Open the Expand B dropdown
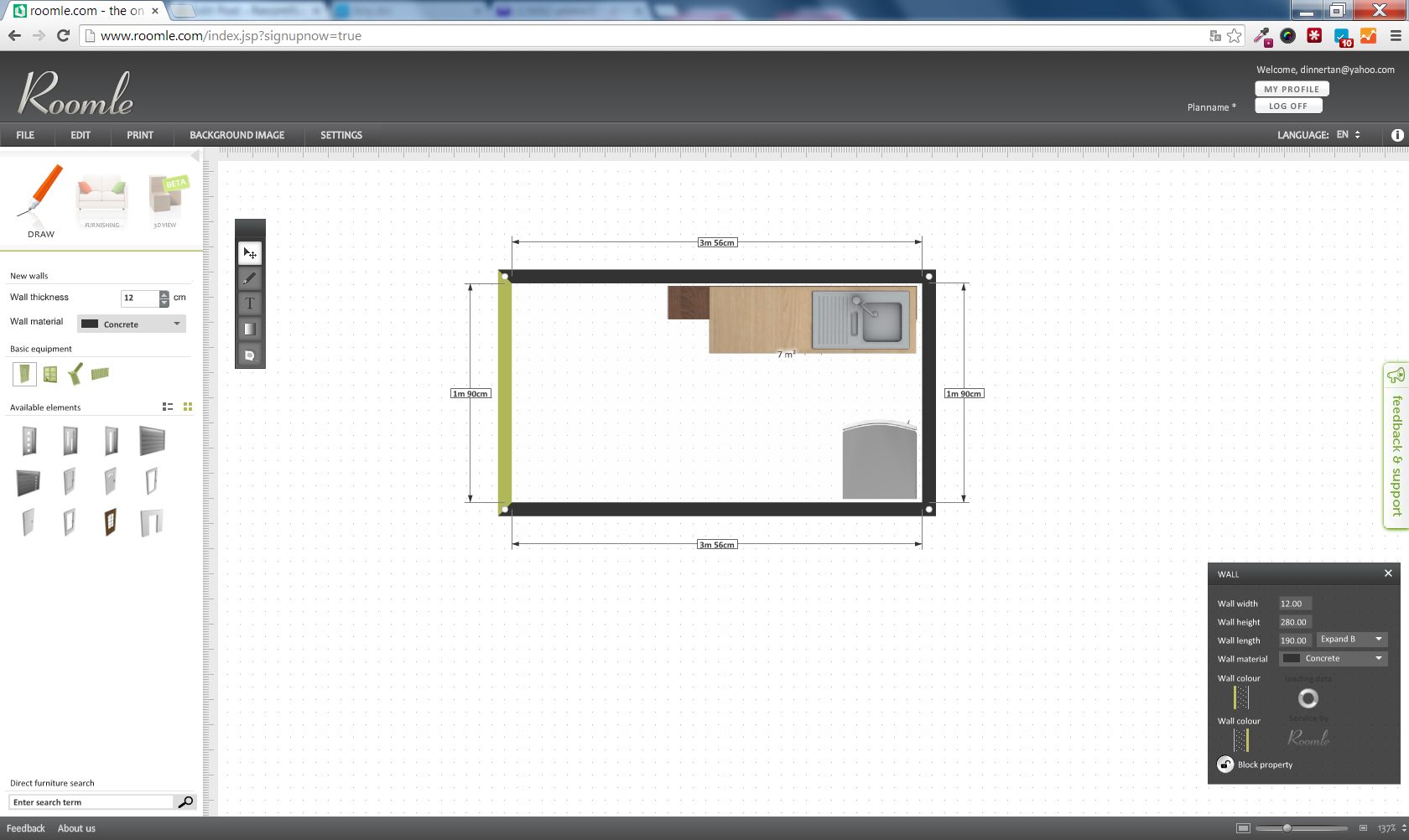 coord(1352,640)
